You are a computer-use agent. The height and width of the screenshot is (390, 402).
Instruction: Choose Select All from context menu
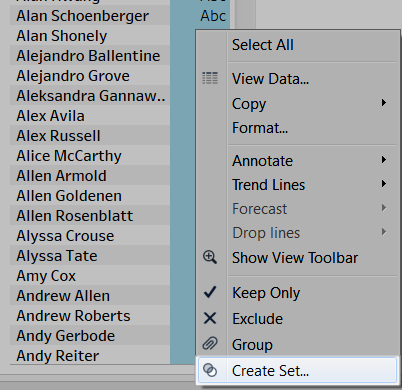(263, 45)
